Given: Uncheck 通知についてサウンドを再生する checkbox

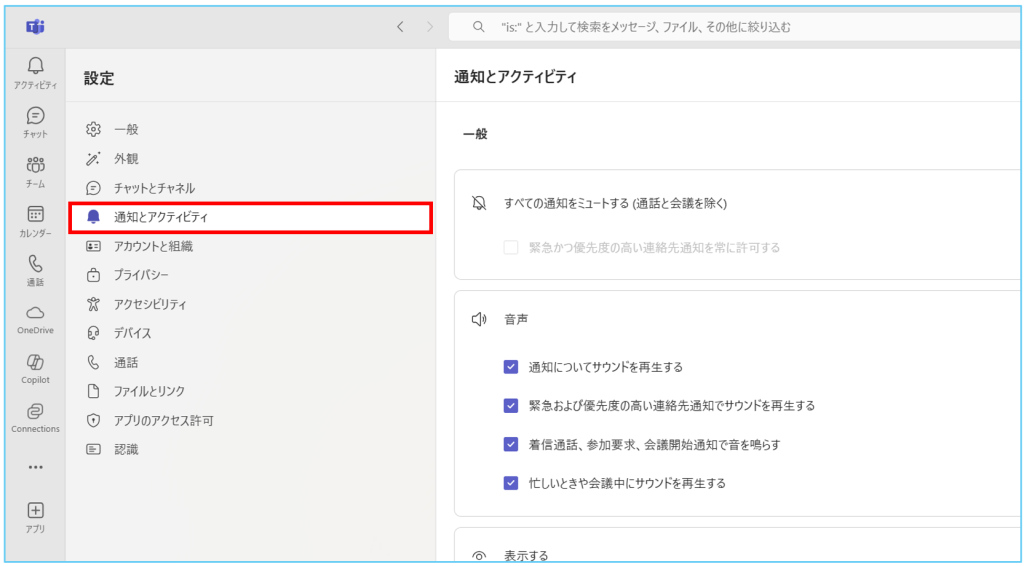Looking at the screenshot, I should click(510, 367).
